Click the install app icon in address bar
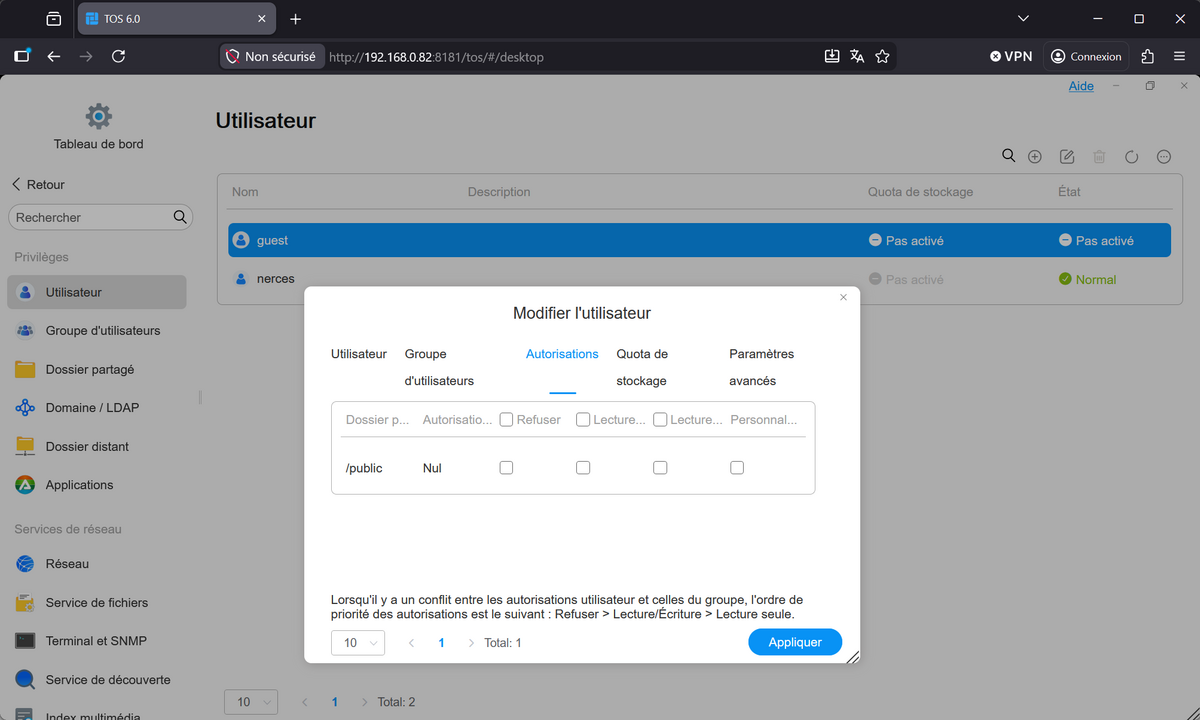Viewport: 1200px width, 720px height. pyautogui.click(x=832, y=57)
